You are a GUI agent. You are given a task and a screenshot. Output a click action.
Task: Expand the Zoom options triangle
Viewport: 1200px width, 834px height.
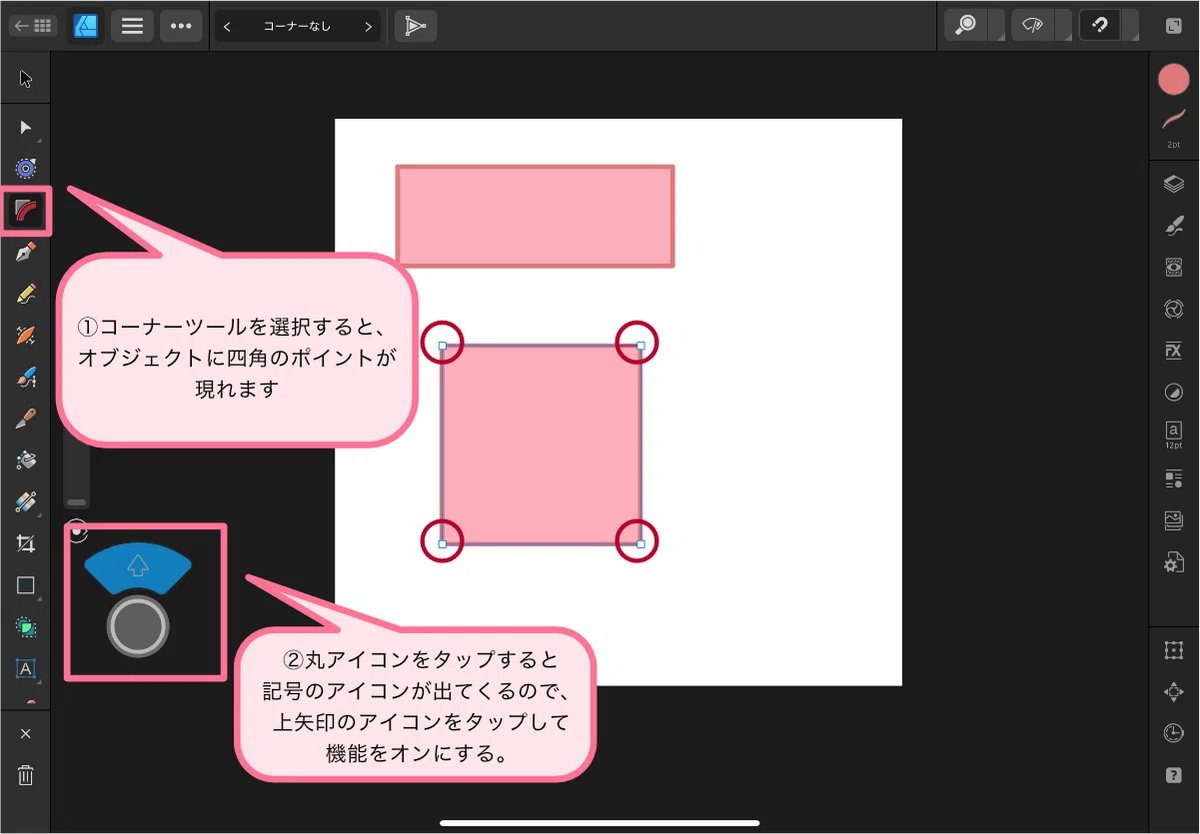(997, 27)
